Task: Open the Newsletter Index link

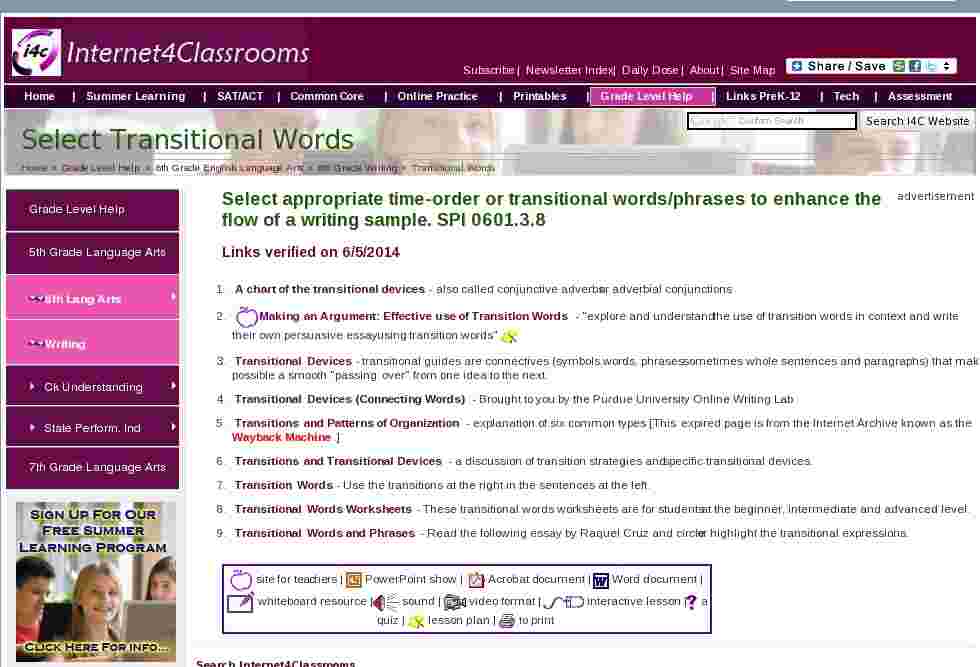Action: pyautogui.click(x=569, y=70)
